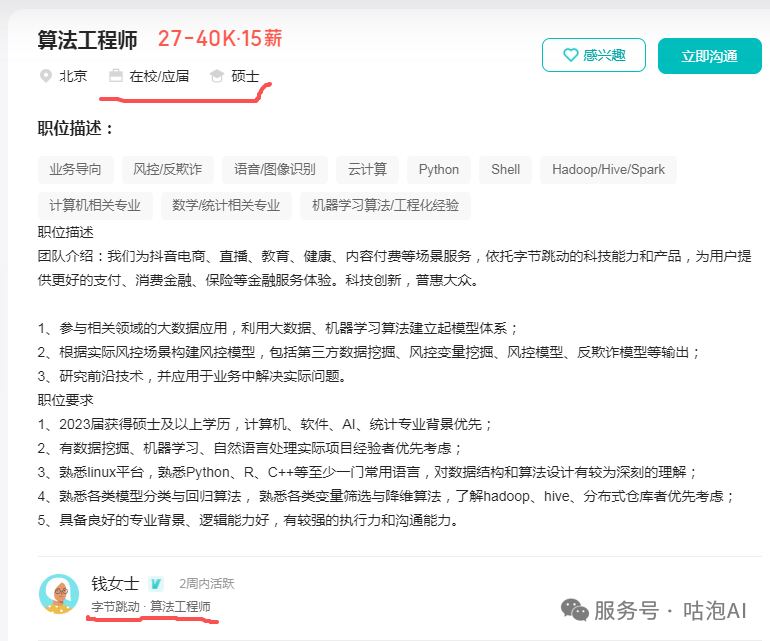Click the 2周内活跃 status text
The image size is (770, 641).
tap(207, 584)
